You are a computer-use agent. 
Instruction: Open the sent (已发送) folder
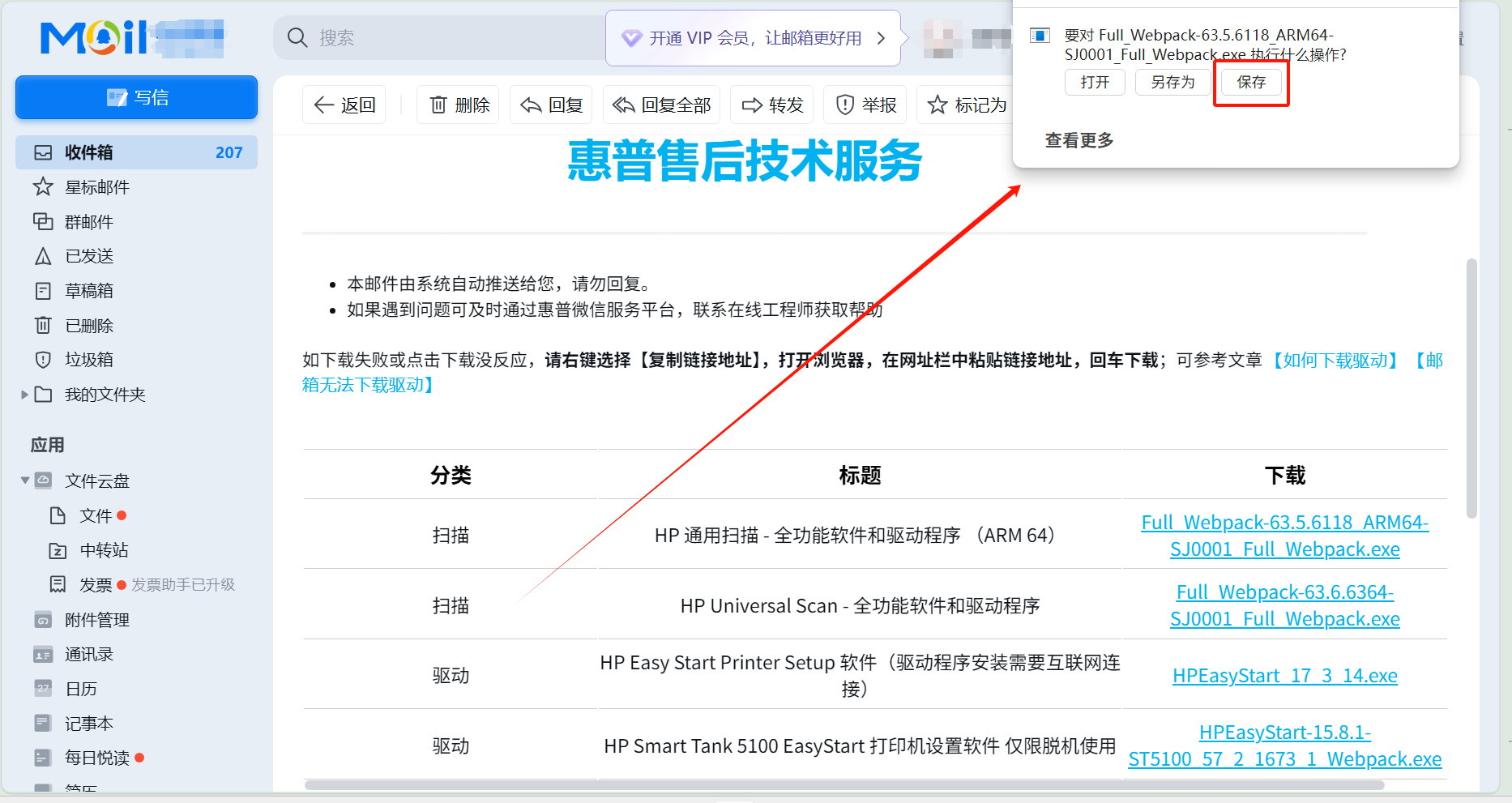coord(88,256)
